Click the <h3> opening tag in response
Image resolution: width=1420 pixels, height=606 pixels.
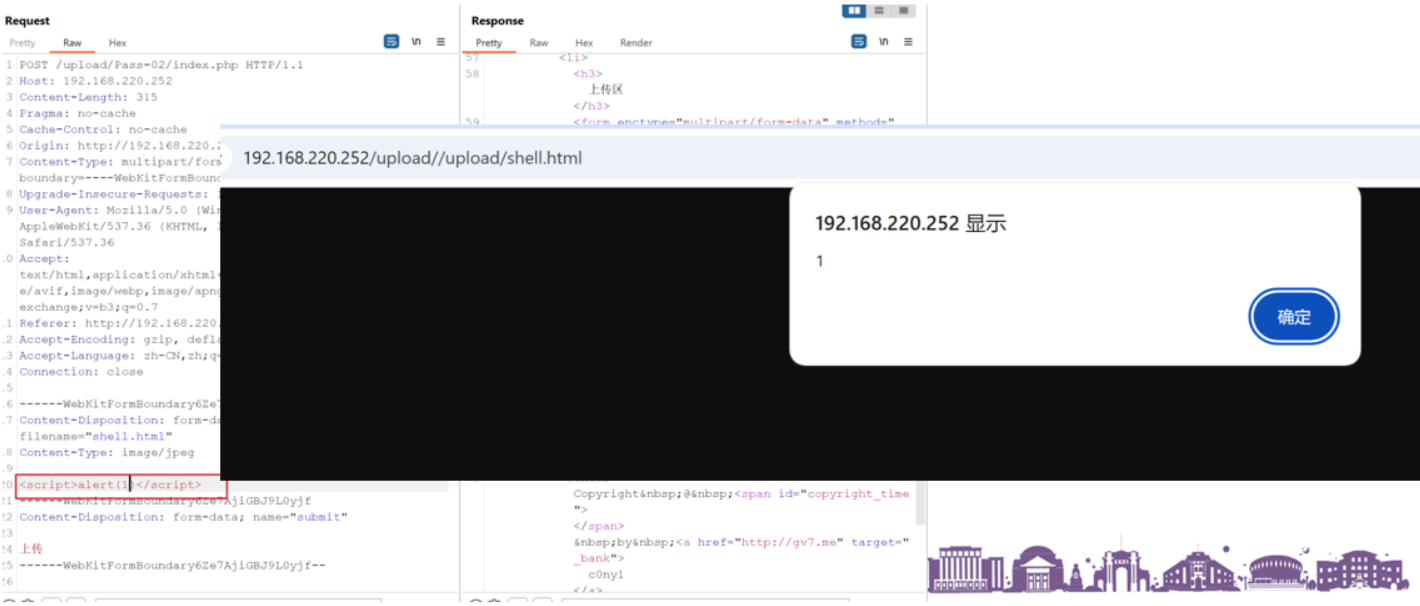pyautogui.click(x=588, y=73)
